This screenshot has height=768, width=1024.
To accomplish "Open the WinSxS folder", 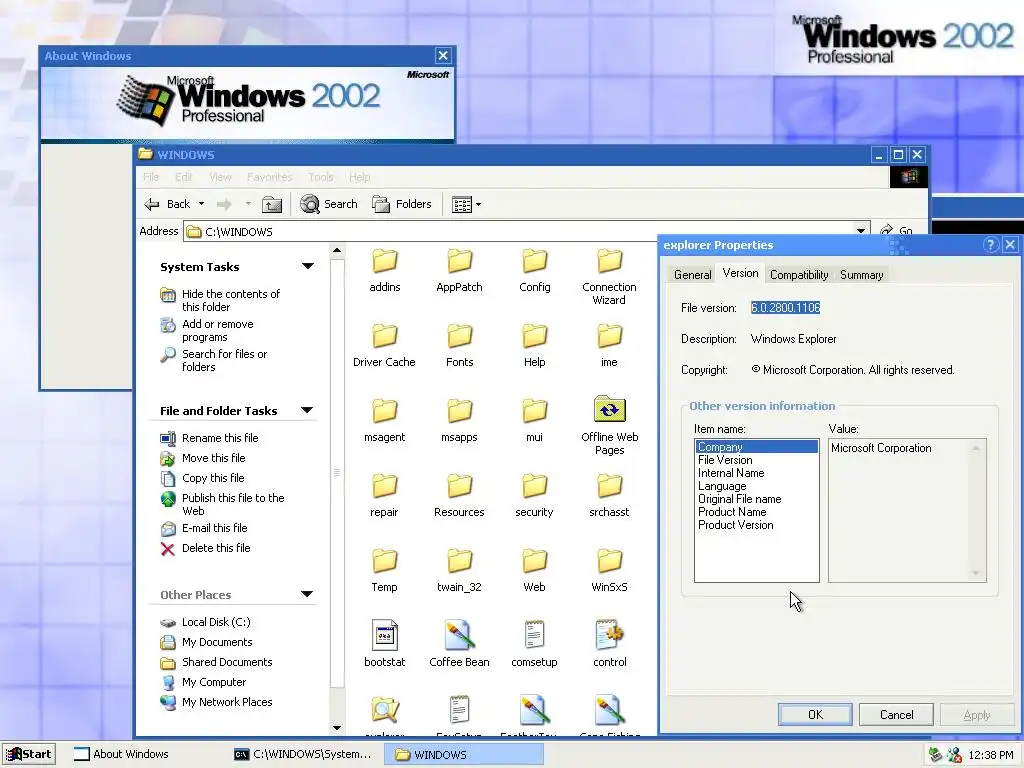I will (x=609, y=571).
